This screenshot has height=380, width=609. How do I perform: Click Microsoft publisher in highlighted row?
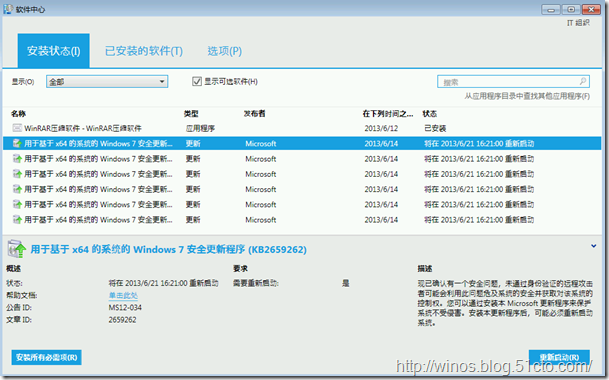[261, 143]
